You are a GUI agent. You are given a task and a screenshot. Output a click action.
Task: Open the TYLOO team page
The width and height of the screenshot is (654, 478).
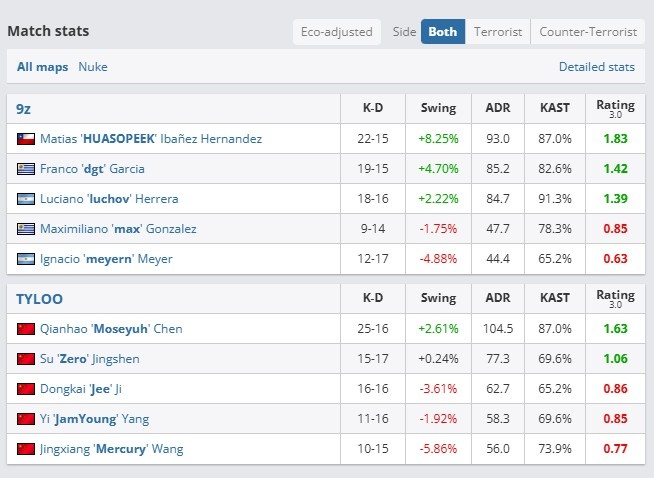click(x=40, y=299)
